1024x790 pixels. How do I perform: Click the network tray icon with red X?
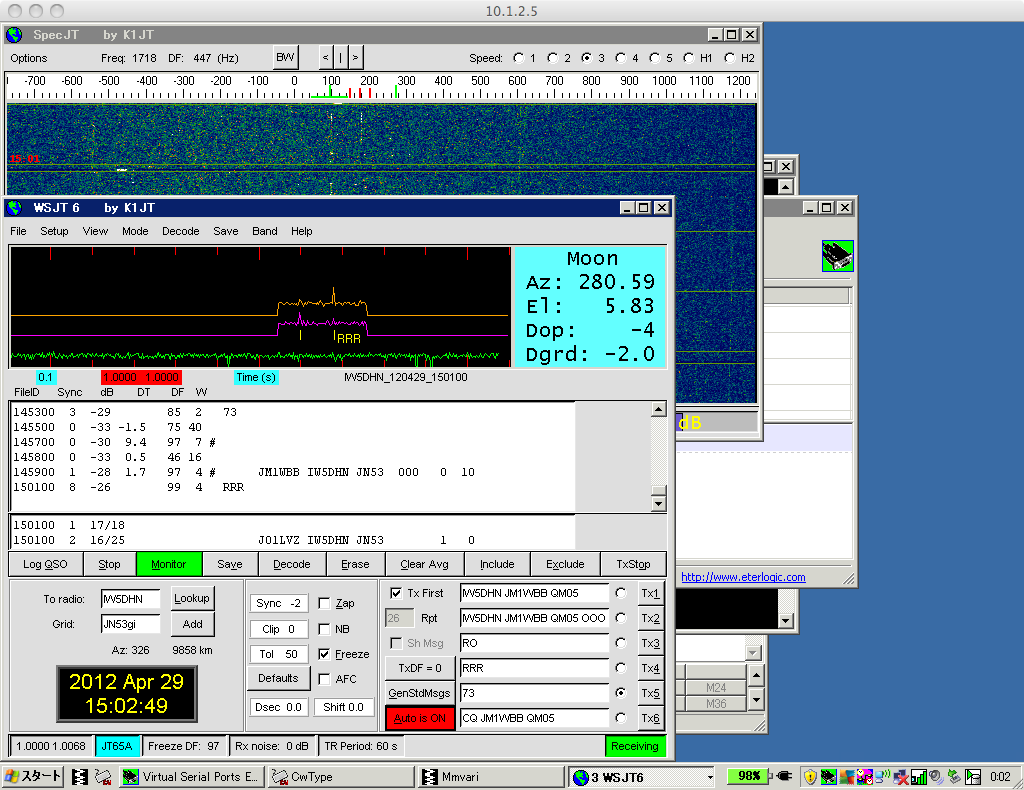901,776
